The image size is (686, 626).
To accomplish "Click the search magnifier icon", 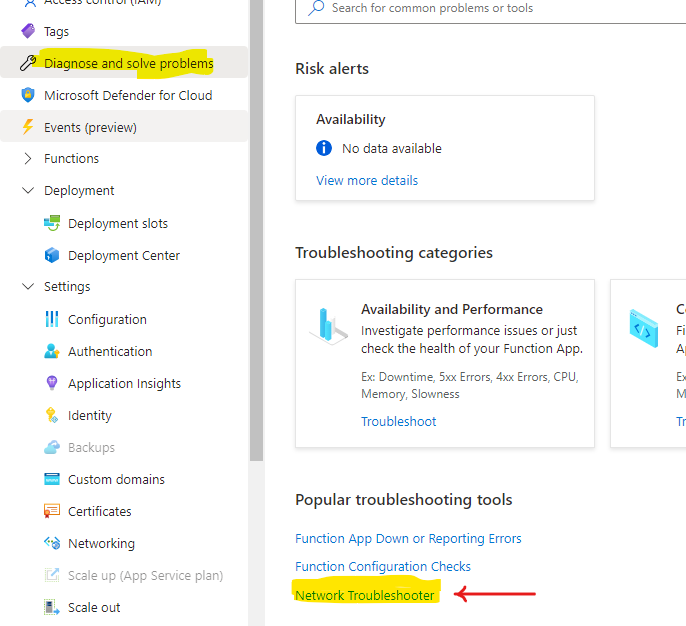I will point(316,8).
